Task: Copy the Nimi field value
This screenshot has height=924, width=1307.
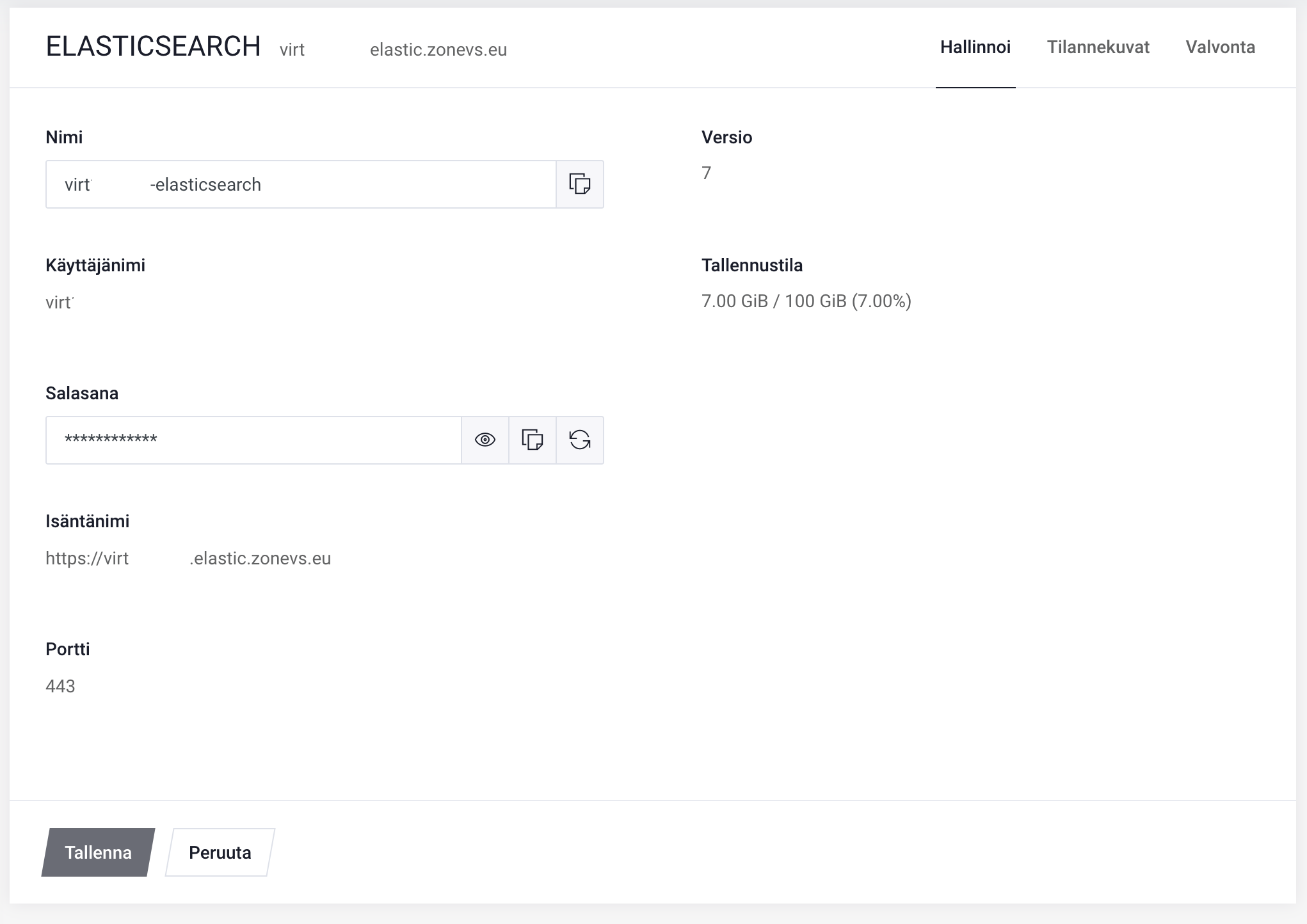Action: [x=579, y=184]
